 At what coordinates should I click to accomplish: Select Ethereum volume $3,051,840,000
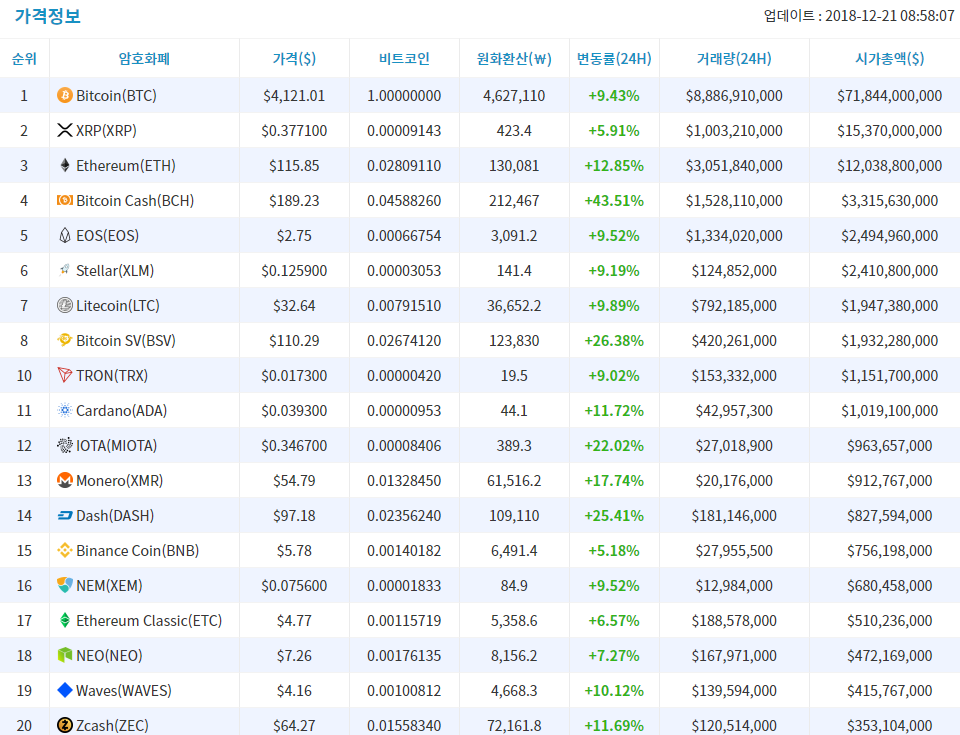(x=734, y=165)
